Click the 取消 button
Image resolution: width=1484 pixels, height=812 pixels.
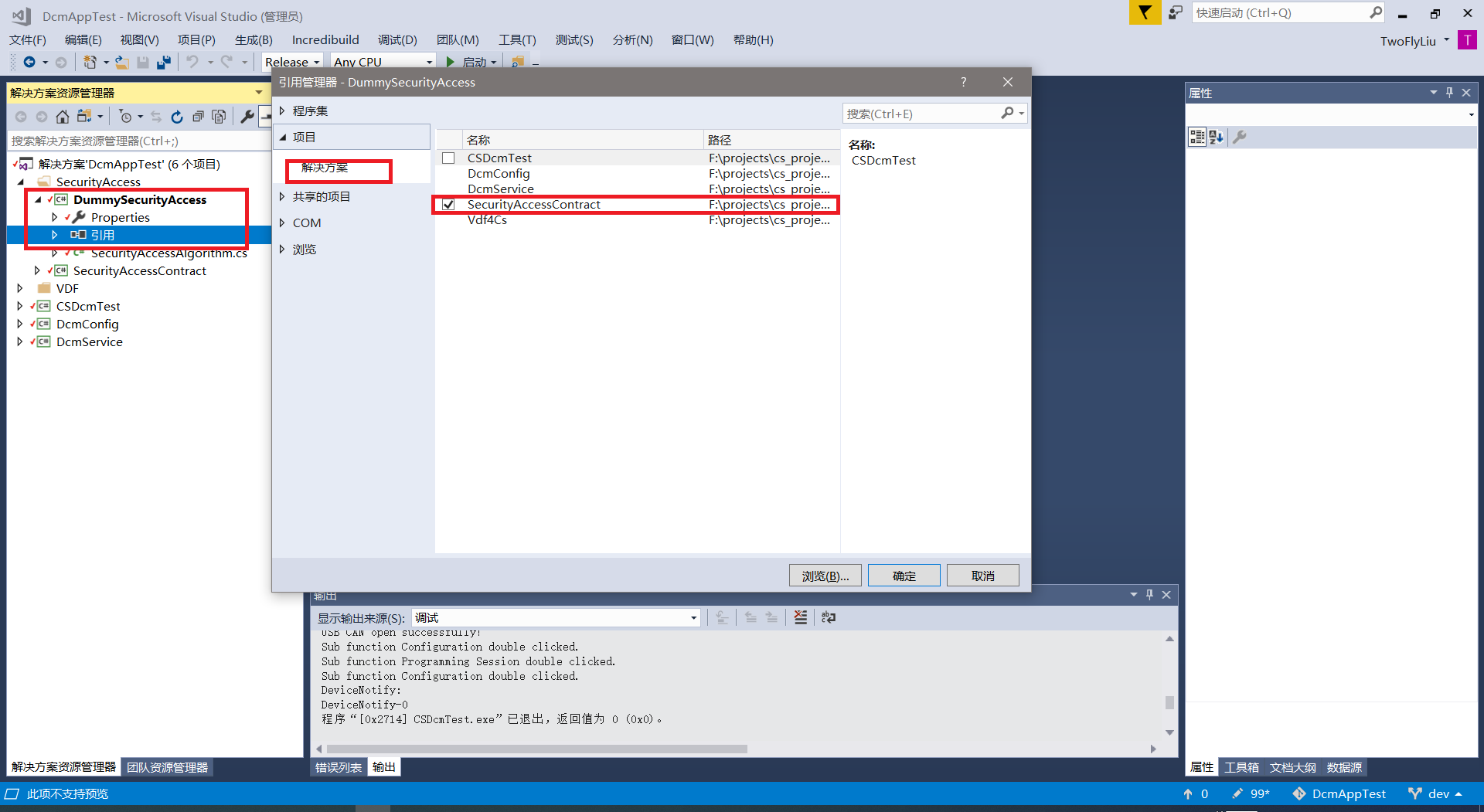click(983, 576)
